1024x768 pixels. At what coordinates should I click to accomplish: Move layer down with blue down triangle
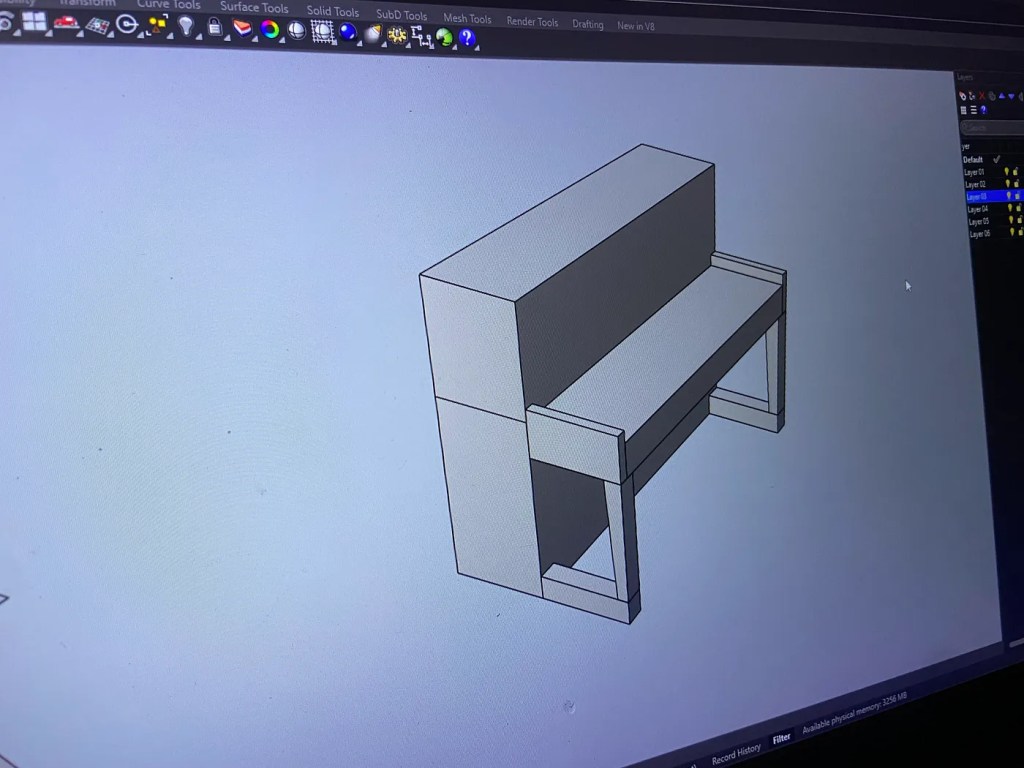tap(1010, 96)
